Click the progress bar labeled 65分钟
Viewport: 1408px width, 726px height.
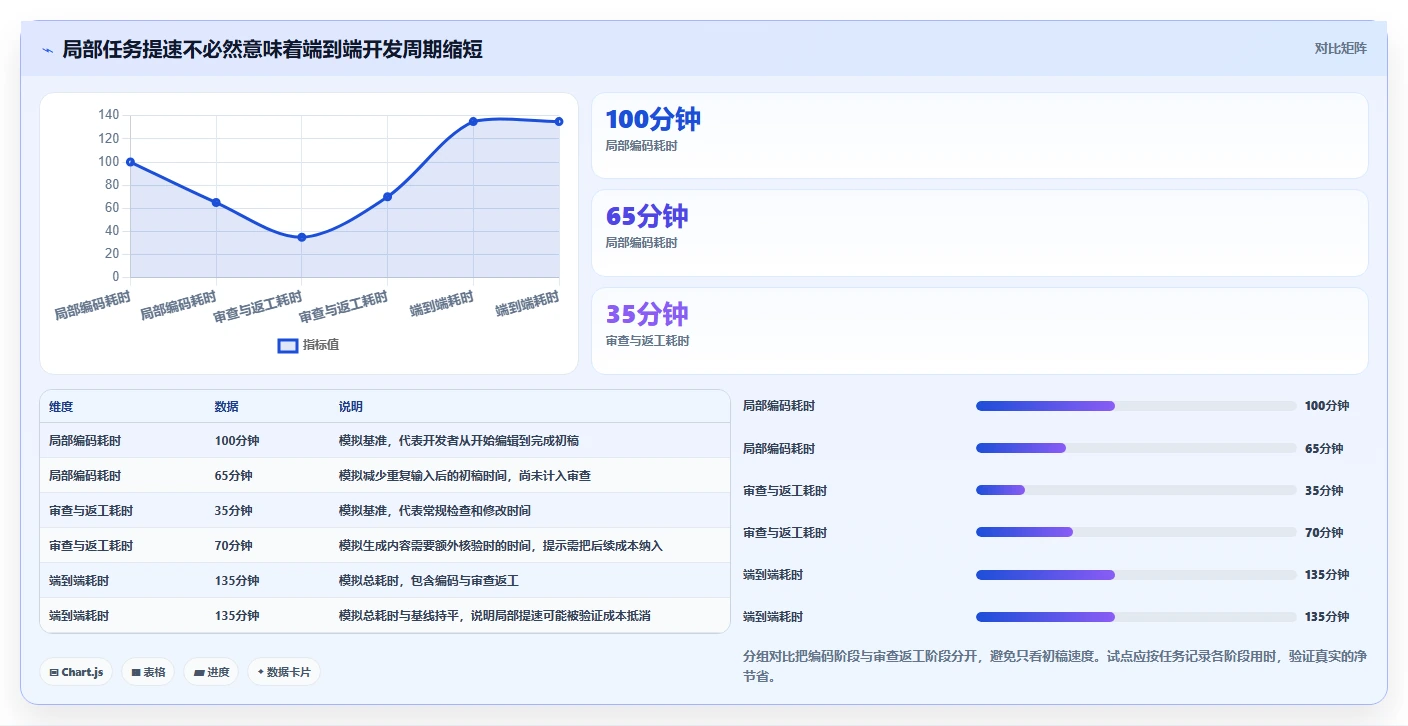pos(1136,448)
